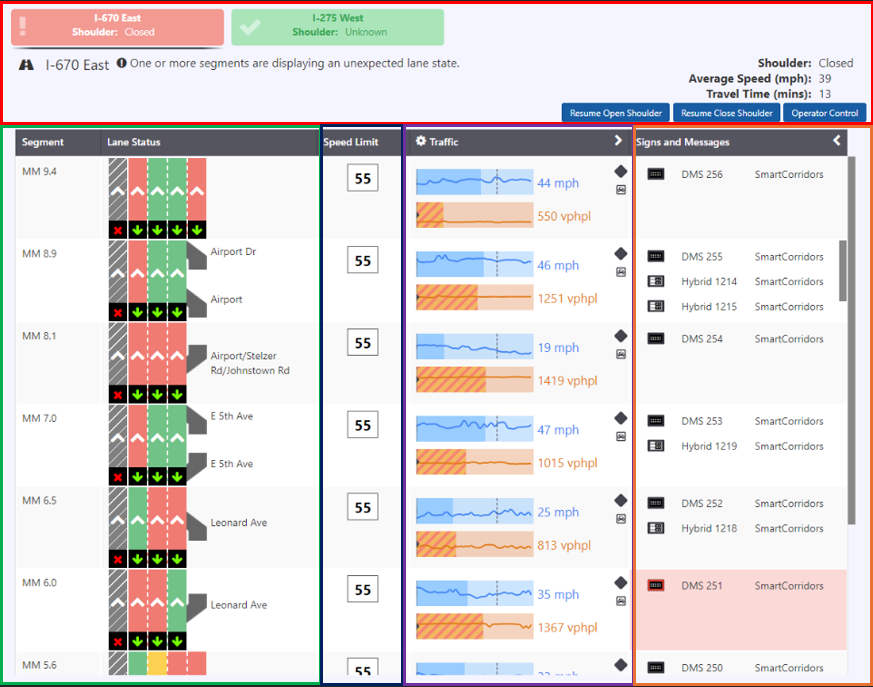
Task: Click the Airport Dr ramp label
Action: click(x=233, y=251)
